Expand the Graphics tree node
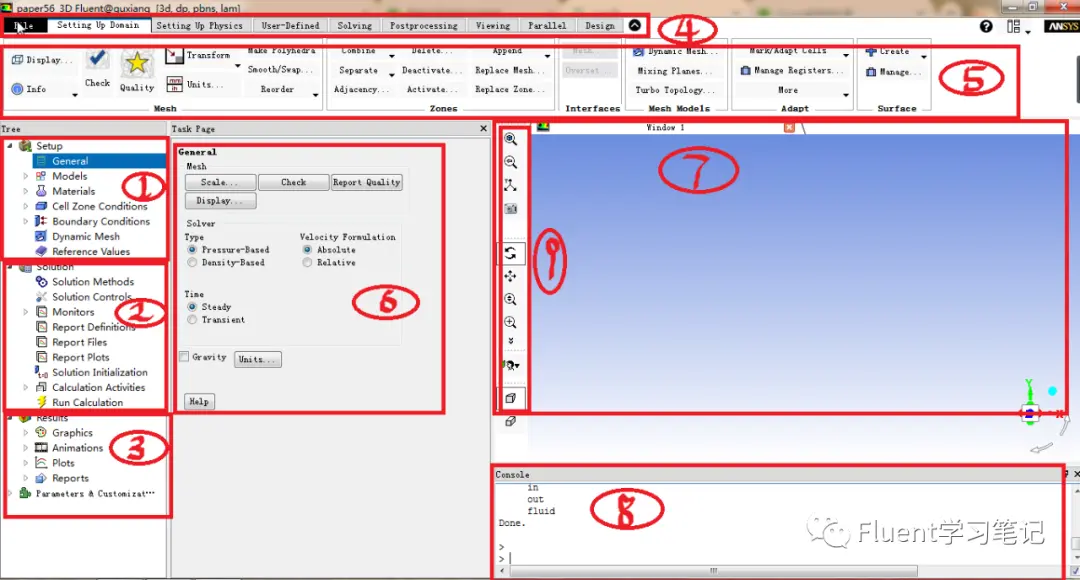 25,433
